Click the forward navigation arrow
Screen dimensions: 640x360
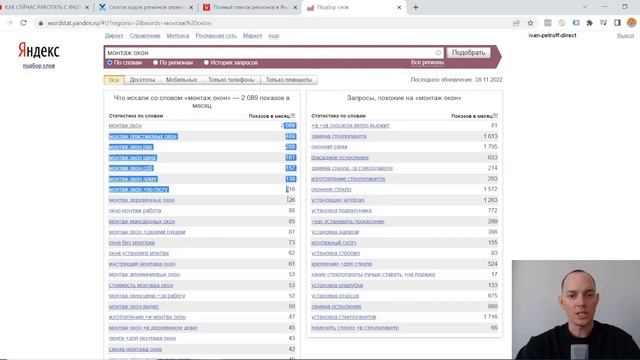tap(10, 23)
